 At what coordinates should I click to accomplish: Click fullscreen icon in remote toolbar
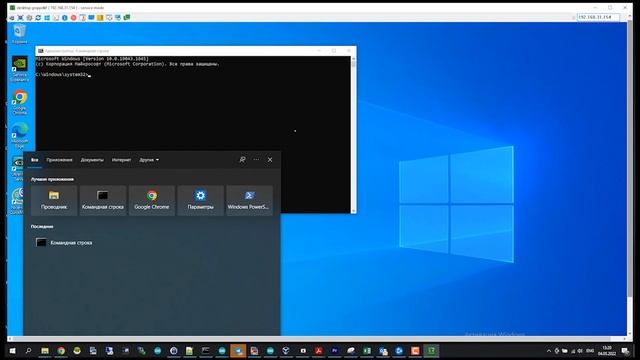(x=20, y=18)
